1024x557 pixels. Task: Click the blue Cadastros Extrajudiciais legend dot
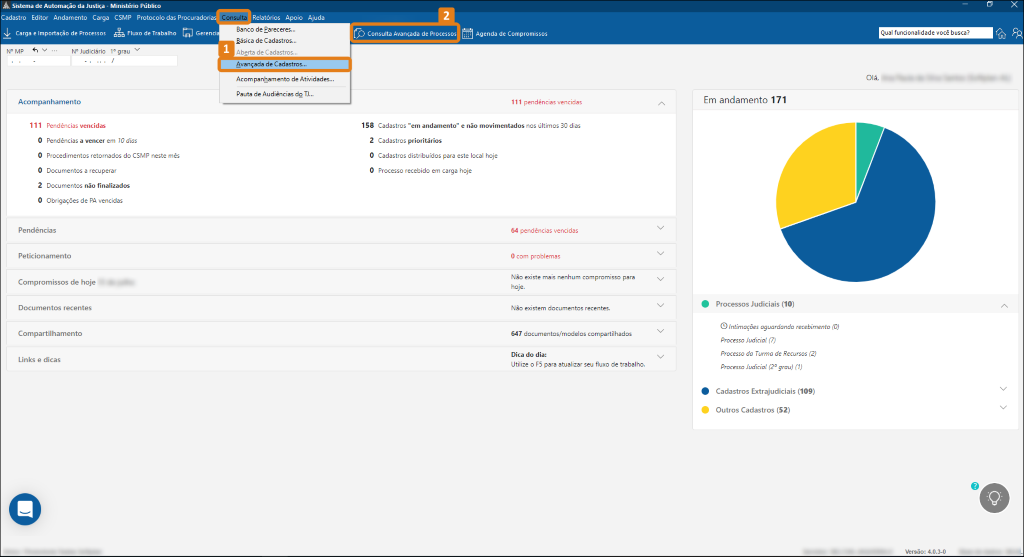tap(705, 391)
